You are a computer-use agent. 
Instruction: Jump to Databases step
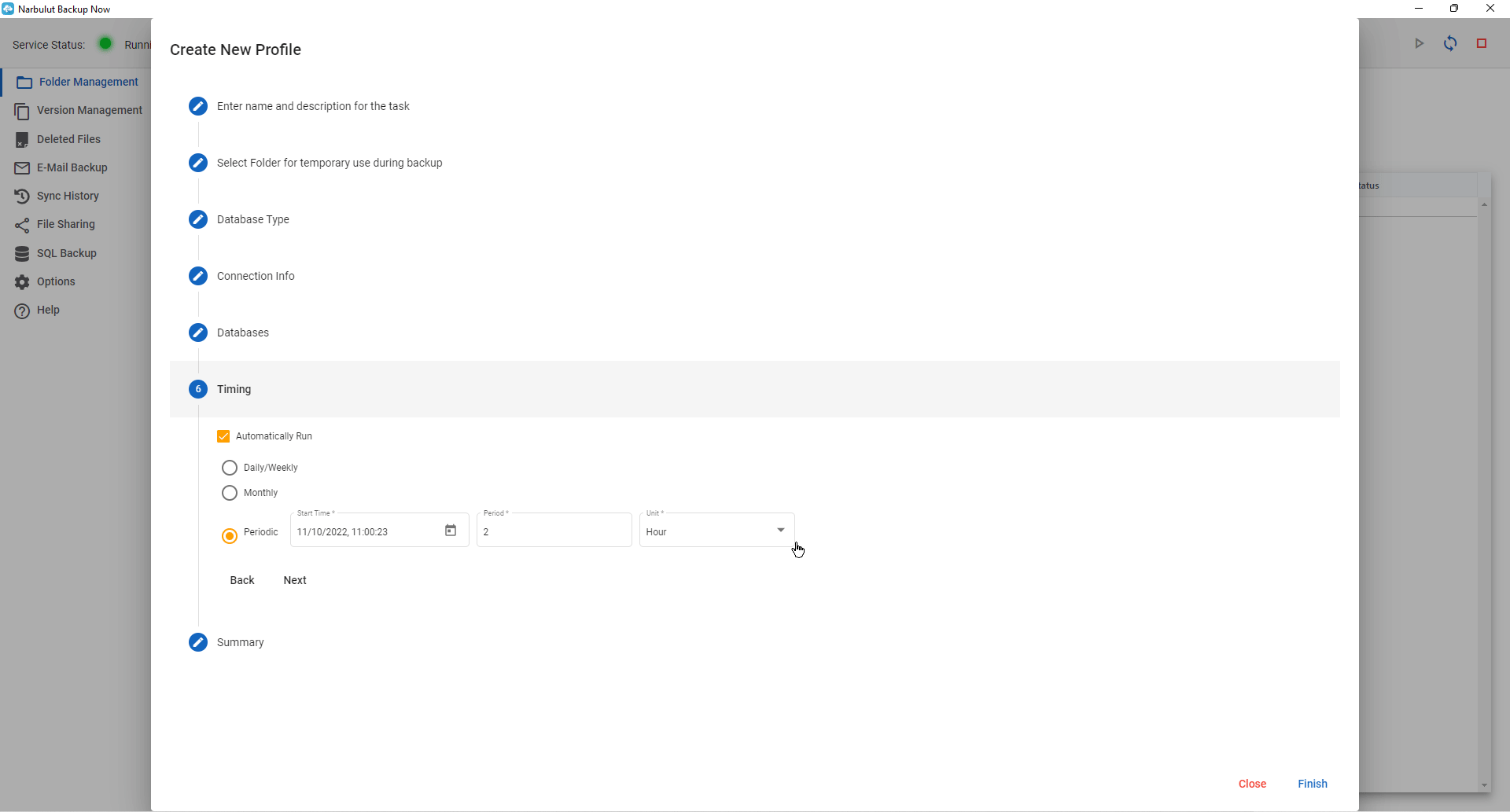pos(243,333)
